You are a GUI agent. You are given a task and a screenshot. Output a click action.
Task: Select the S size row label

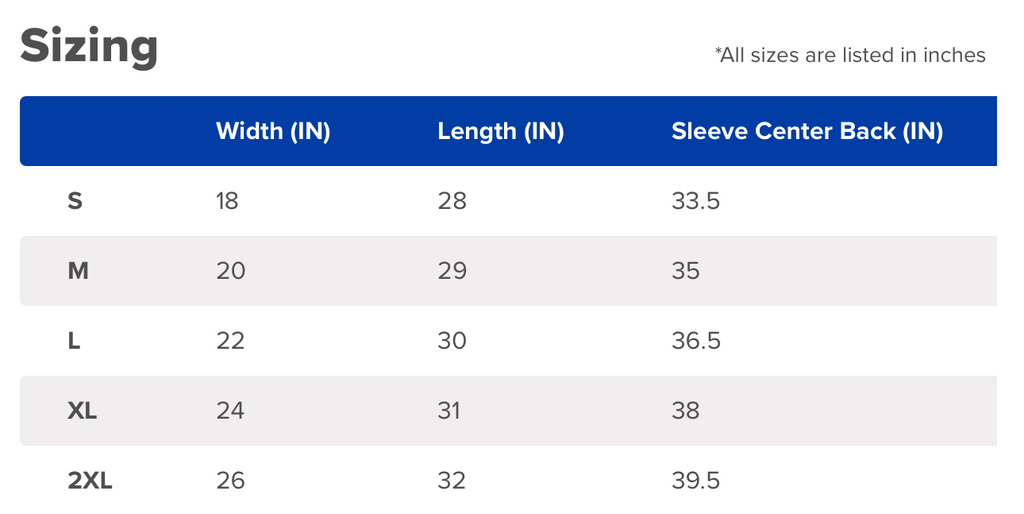click(x=75, y=201)
